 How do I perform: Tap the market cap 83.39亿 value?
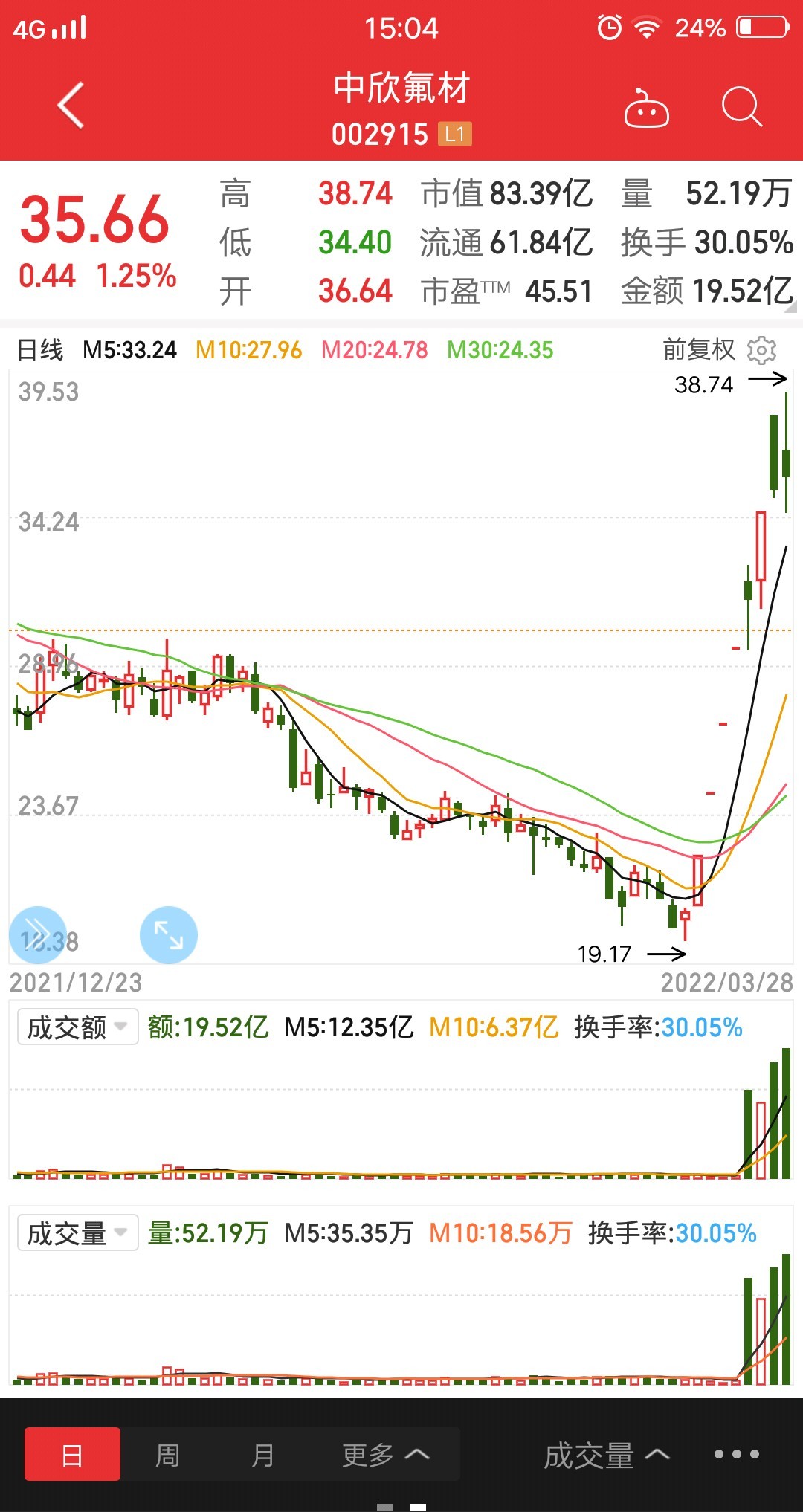[x=541, y=193]
